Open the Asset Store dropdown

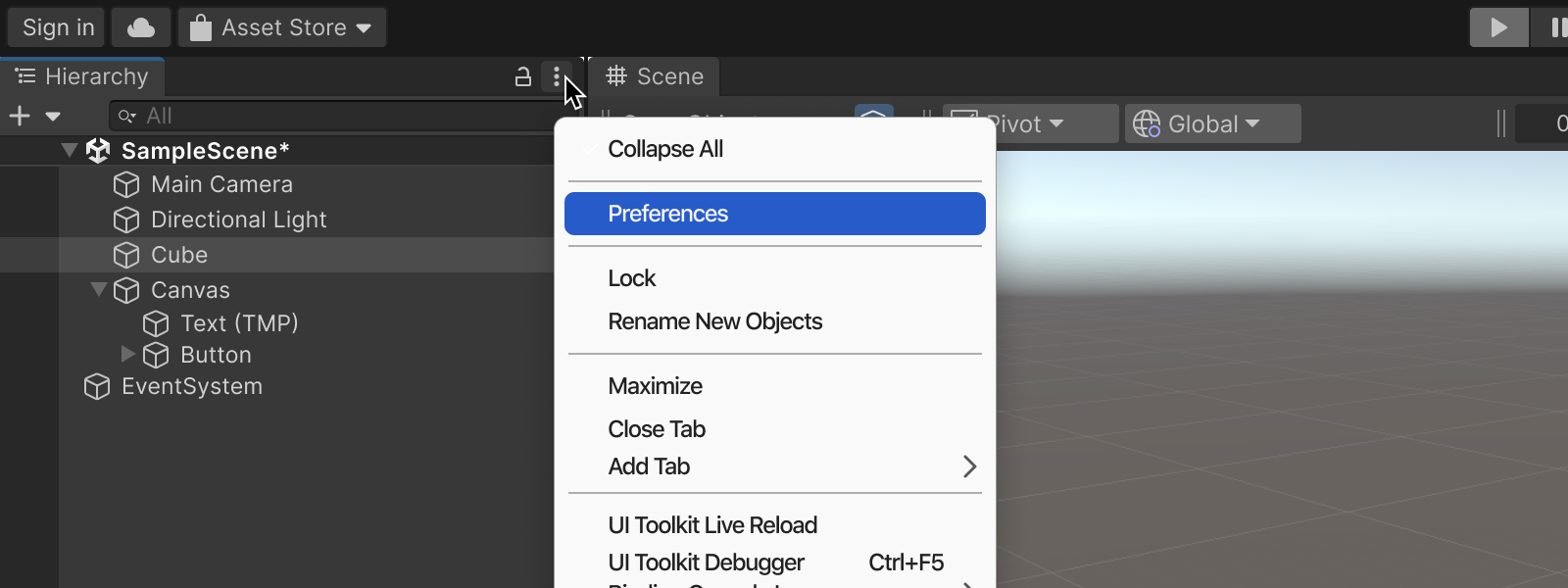point(282,27)
